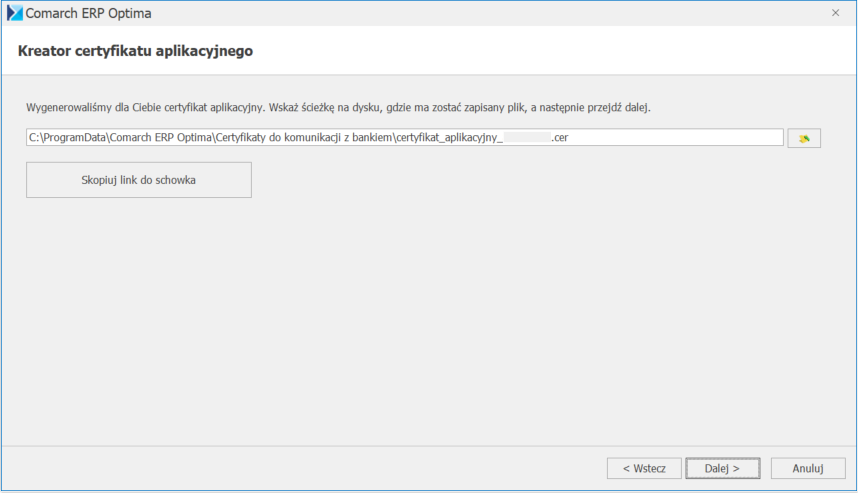
Task: Cancel the wizard with Anuluj
Action: pos(808,468)
